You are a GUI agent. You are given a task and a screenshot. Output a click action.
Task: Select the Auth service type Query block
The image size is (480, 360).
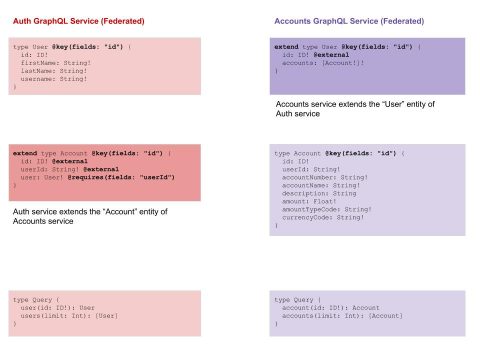coord(105,313)
